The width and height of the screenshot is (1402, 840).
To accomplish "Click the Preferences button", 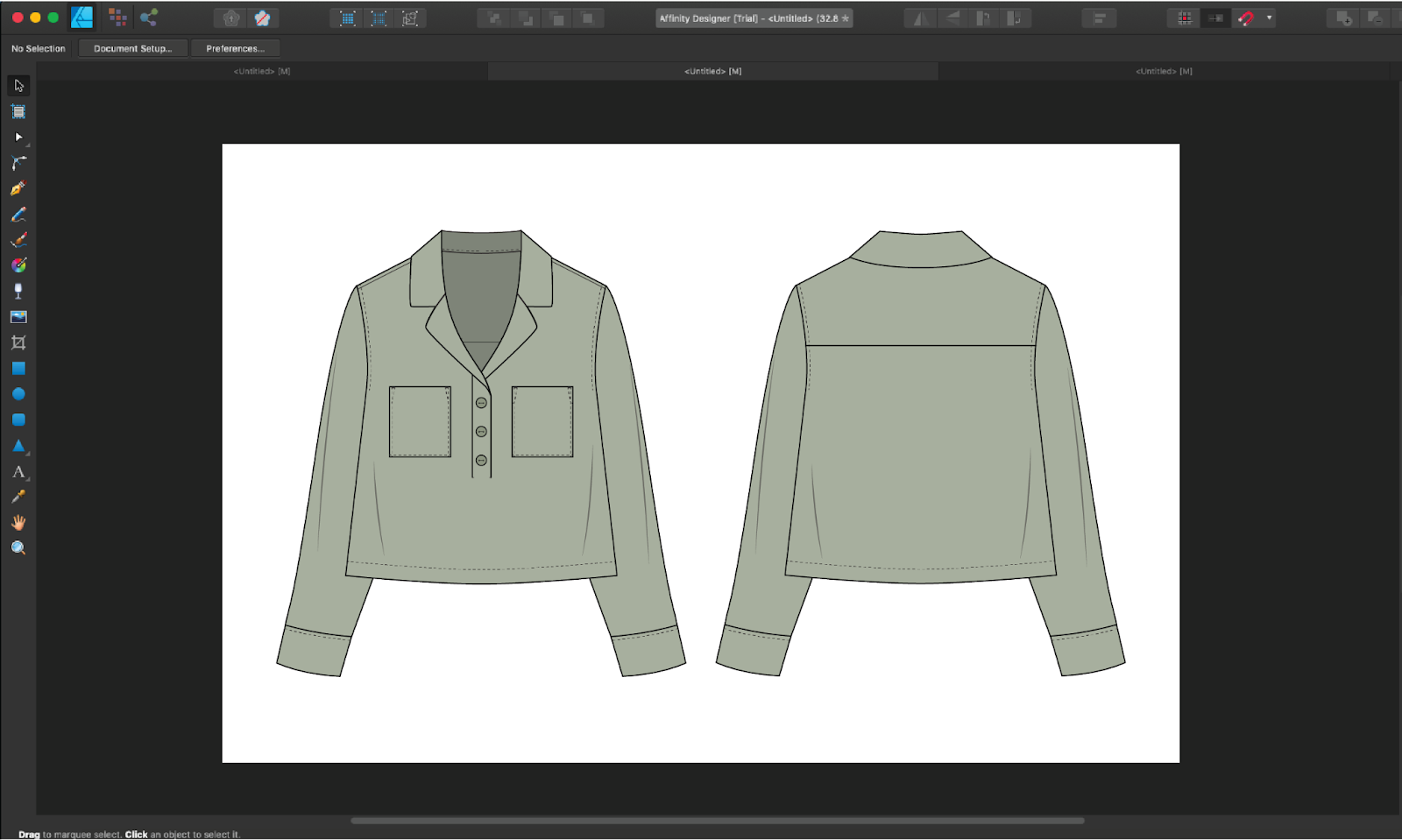I will (235, 49).
